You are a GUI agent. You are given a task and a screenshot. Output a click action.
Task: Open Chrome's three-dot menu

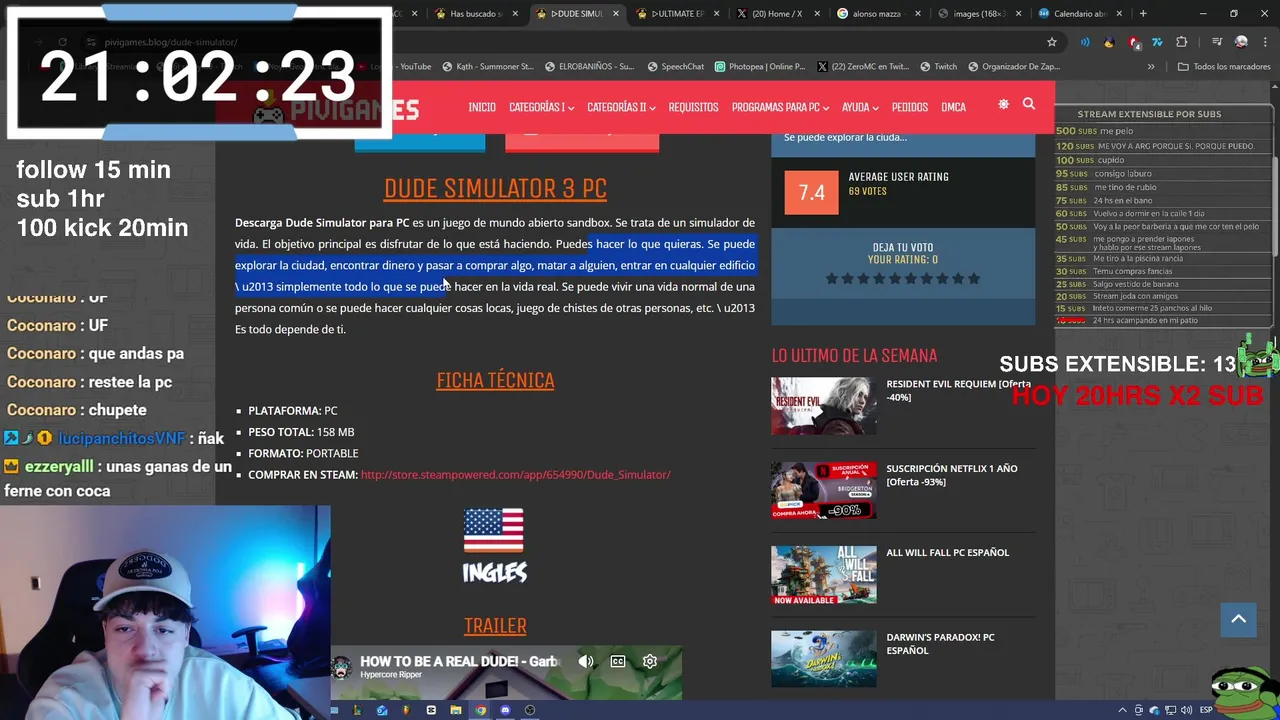1265,42
